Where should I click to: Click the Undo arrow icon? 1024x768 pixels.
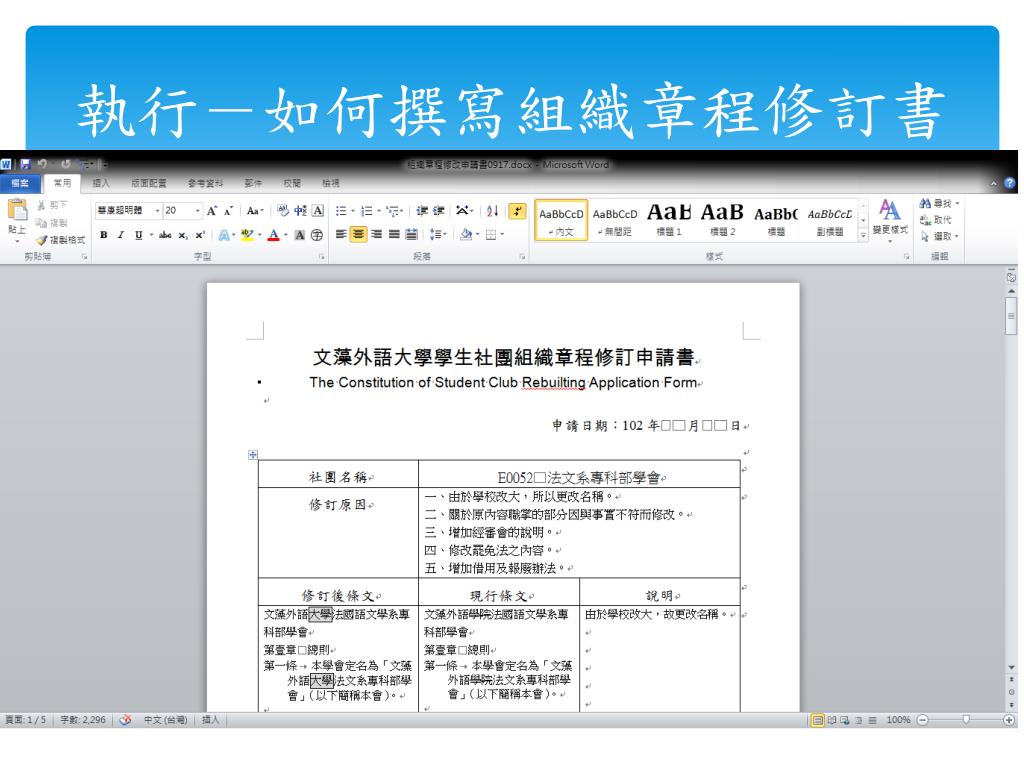42,164
